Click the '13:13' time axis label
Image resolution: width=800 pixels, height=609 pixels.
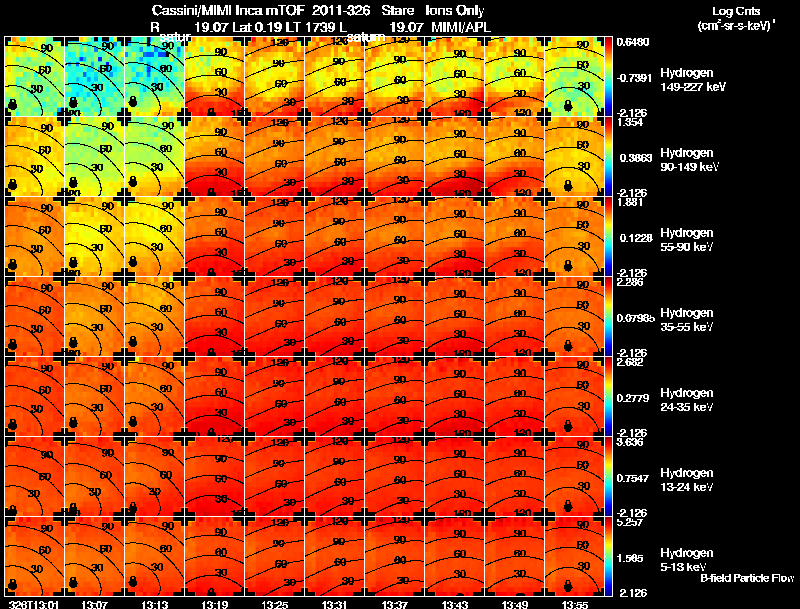pyautogui.click(x=155, y=604)
